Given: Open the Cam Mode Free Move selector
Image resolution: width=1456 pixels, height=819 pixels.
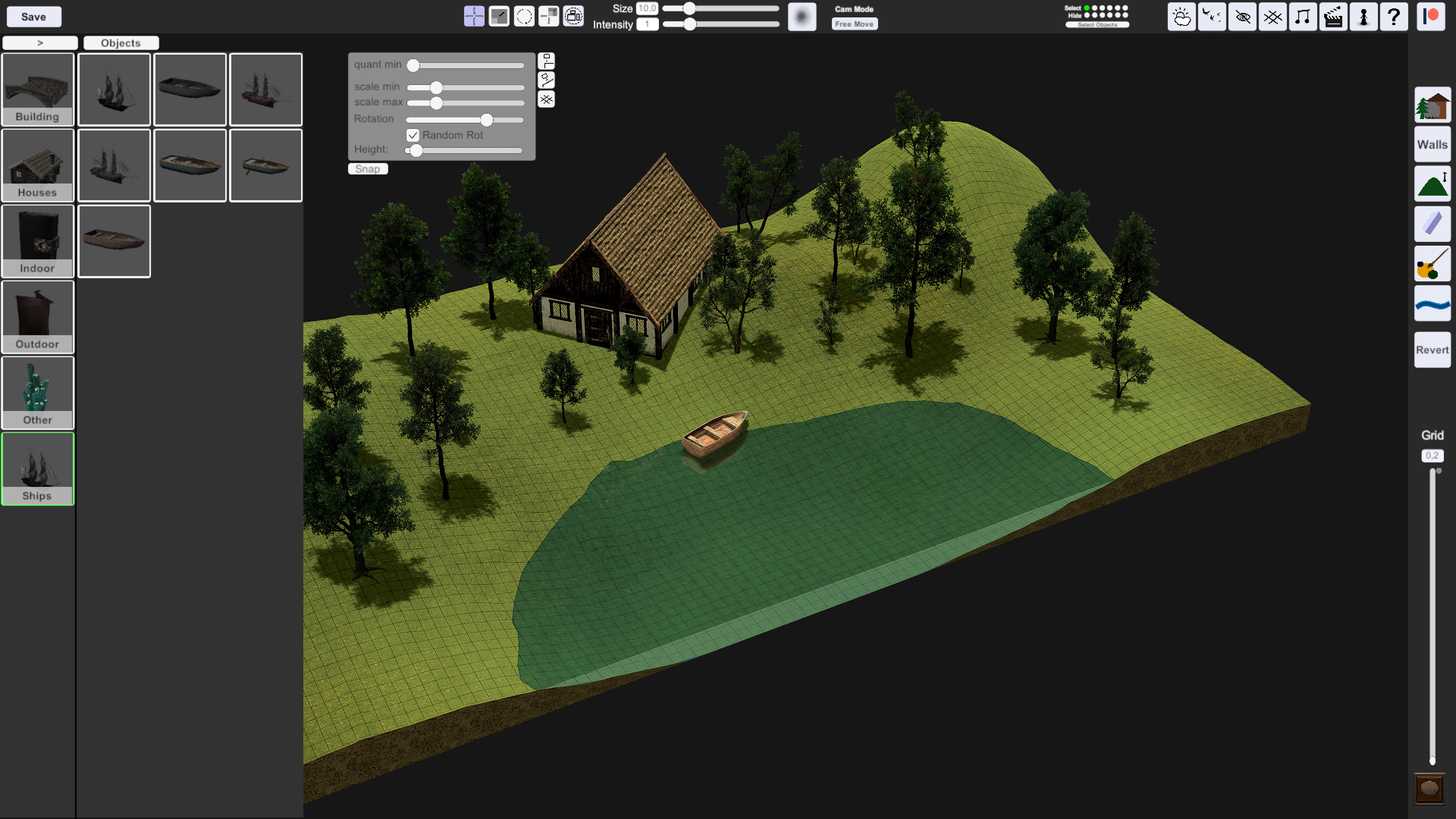Looking at the screenshot, I should coord(854,24).
